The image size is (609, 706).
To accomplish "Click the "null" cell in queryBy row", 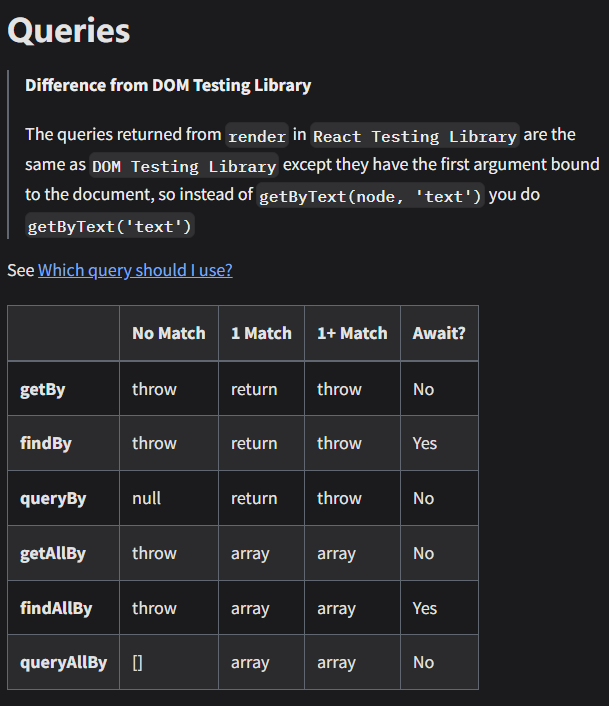I will pyautogui.click(x=146, y=498).
